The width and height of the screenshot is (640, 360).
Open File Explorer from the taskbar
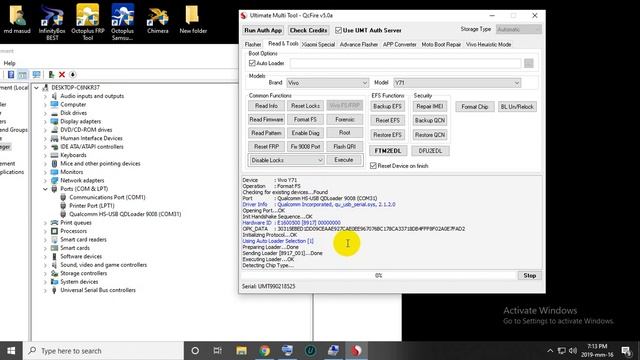click(241, 351)
